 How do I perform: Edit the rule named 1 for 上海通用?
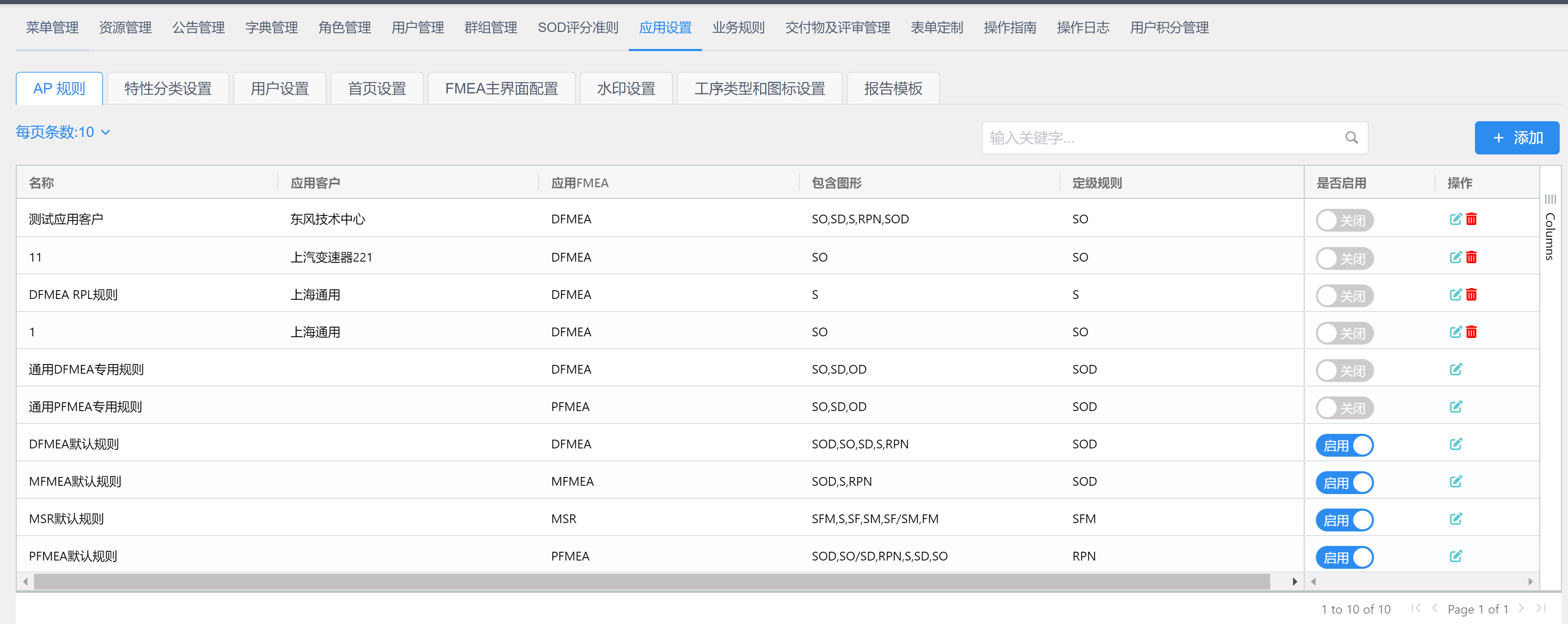(1455, 332)
